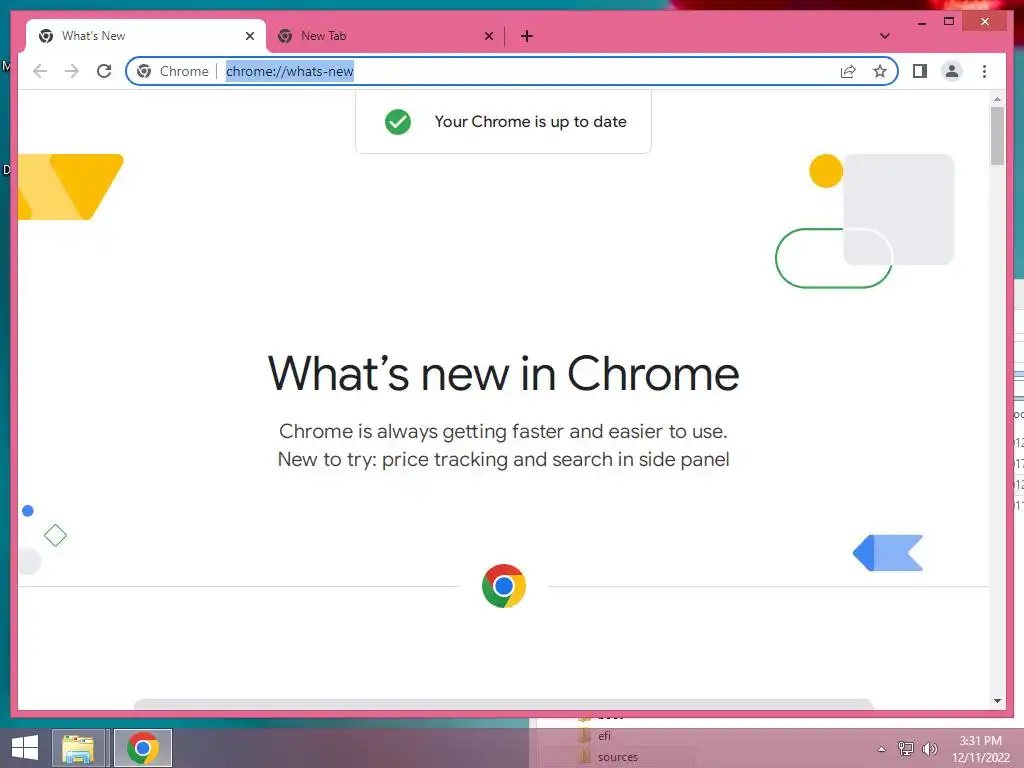Click the scrollbar down arrow
Image resolution: width=1024 pixels, height=768 pixels.
coord(997,701)
